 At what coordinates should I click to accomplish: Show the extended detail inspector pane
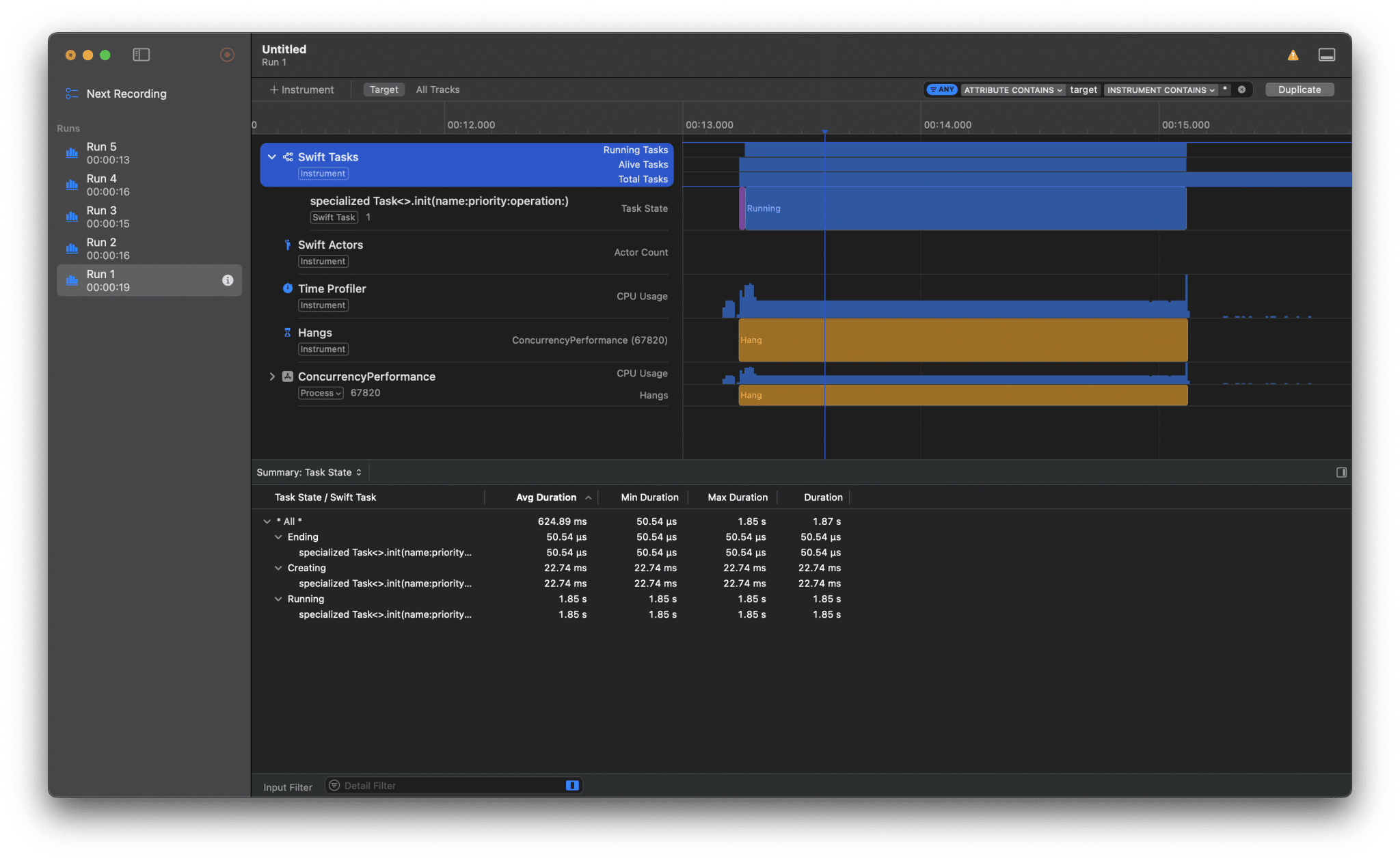[1341, 472]
